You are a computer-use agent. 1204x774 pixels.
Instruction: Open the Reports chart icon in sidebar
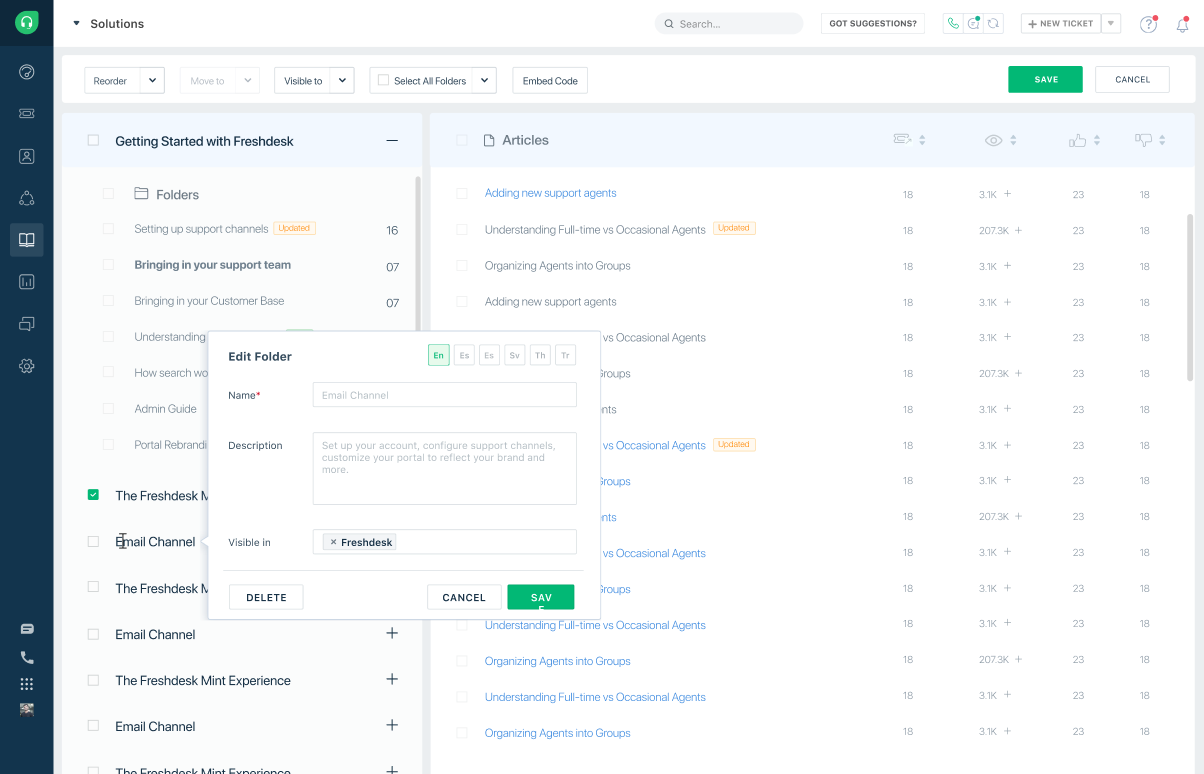tap(27, 282)
